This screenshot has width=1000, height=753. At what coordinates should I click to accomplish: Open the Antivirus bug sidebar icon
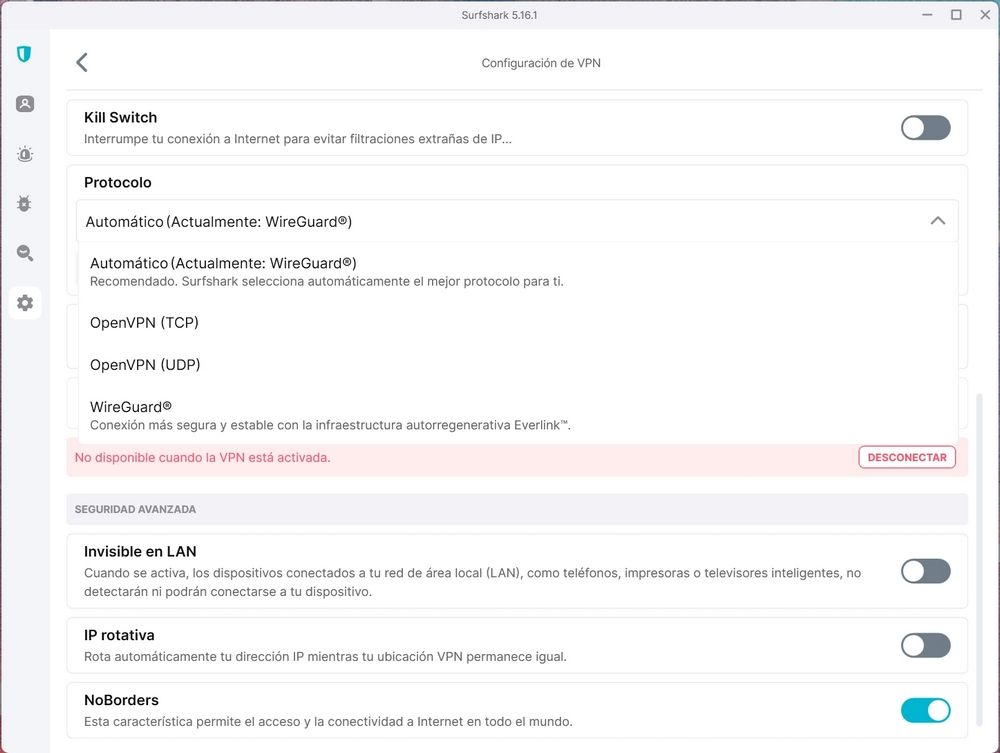point(24,203)
